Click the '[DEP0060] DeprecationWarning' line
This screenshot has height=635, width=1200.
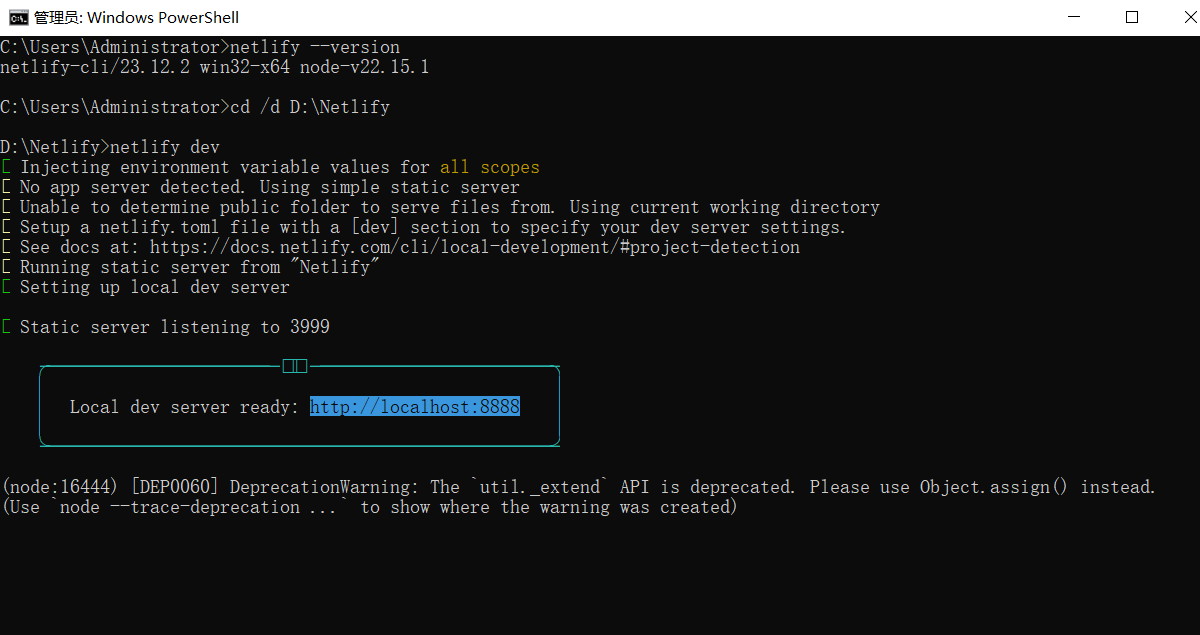[578, 487]
